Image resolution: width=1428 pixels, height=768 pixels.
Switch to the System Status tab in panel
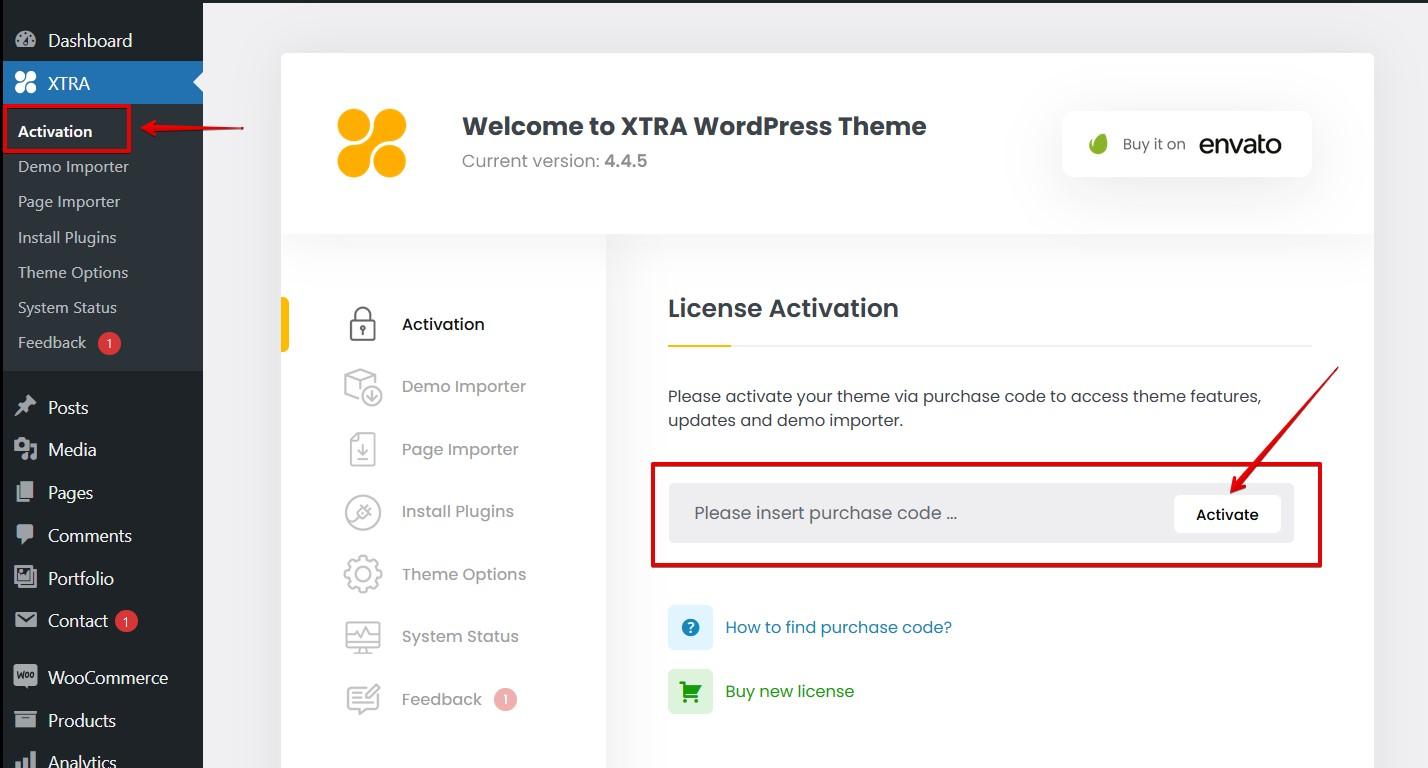[460, 637]
